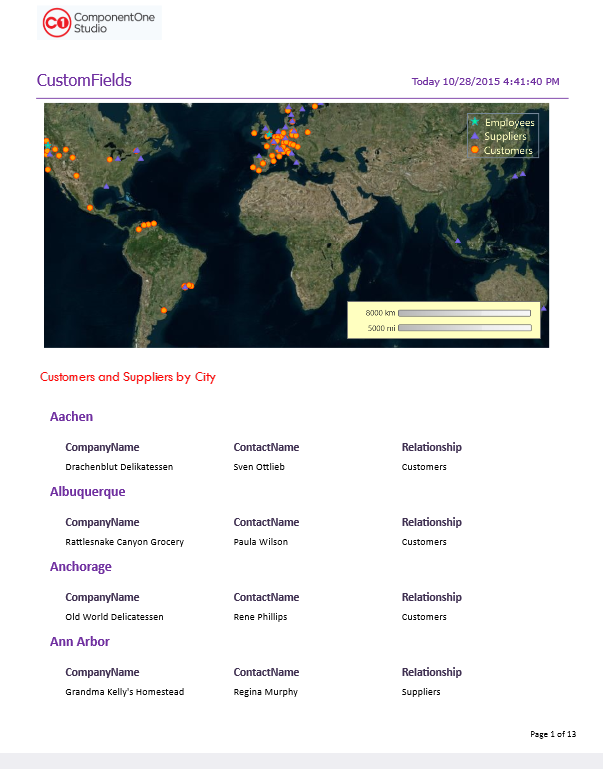
Task: Select the Aachen city group header
Action: coord(71,417)
